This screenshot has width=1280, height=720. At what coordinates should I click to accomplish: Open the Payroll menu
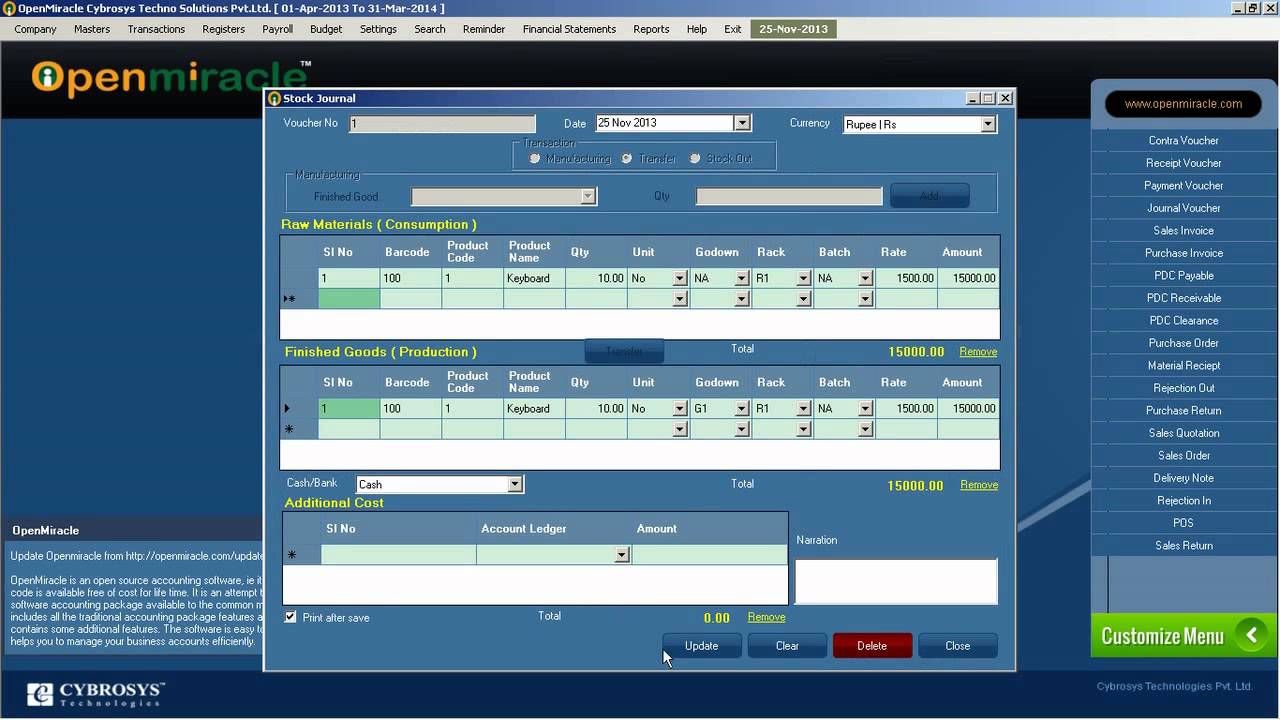click(278, 29)
